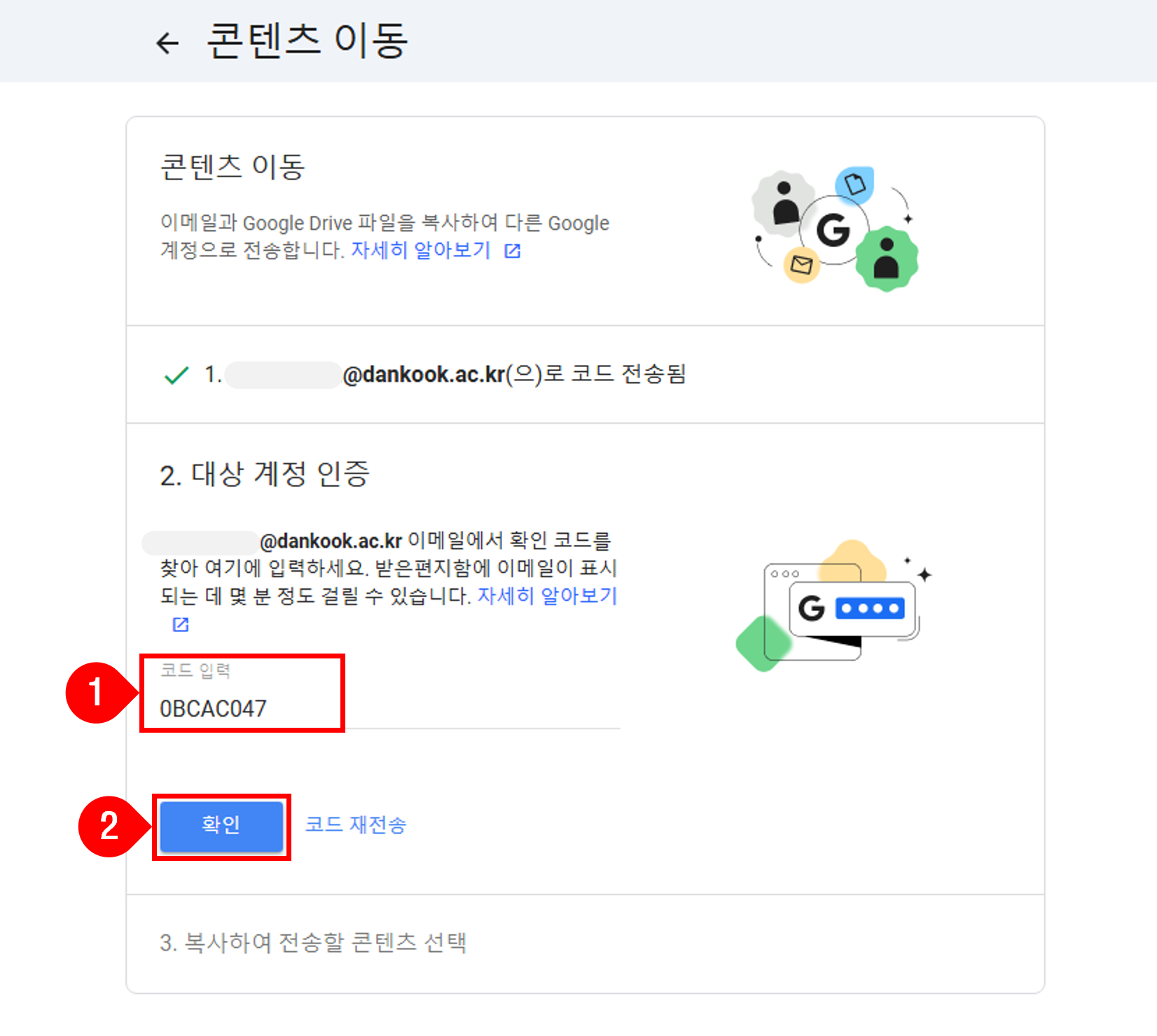Click the blue document icon in illustration

[x=855, y=184]
